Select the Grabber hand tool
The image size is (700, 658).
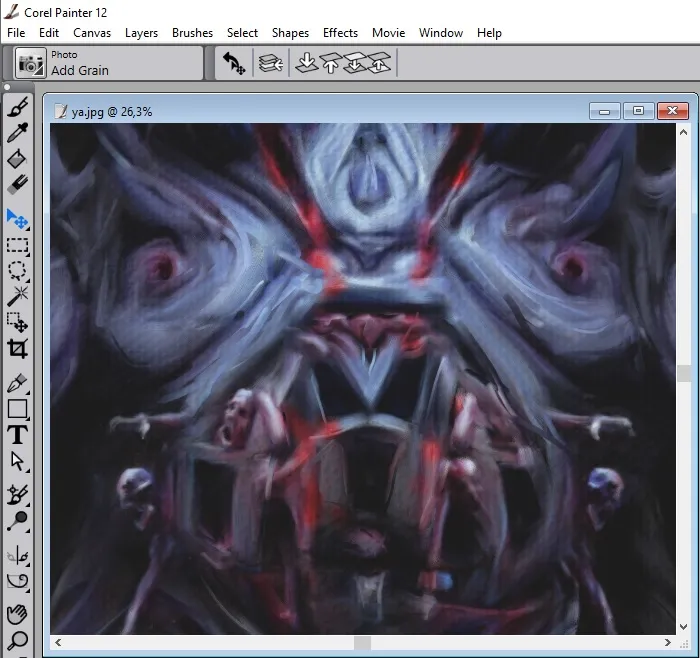[17, 615]
